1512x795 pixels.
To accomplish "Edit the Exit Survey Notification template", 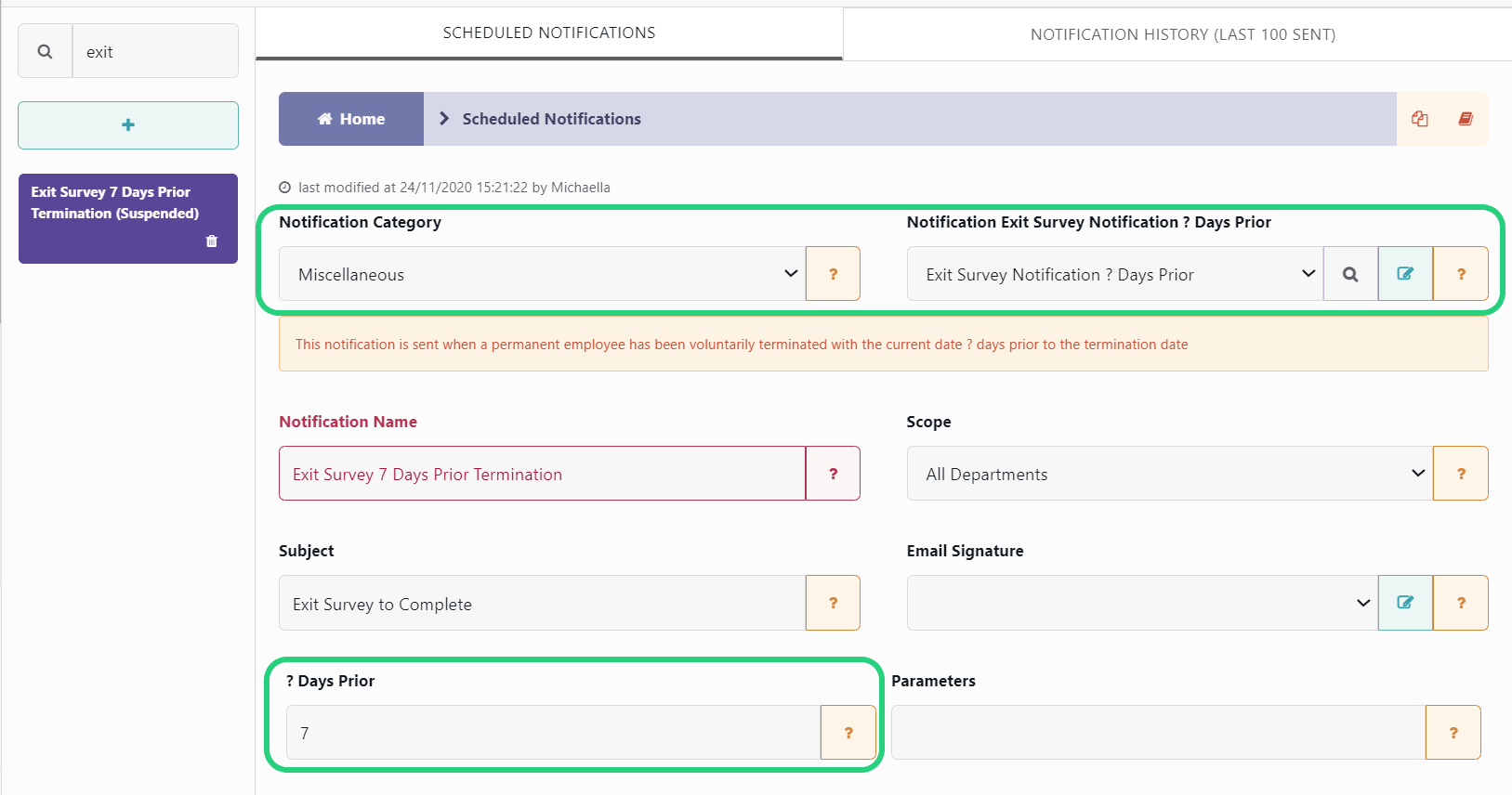I will pyautogui.click(x=1405, y=274).
